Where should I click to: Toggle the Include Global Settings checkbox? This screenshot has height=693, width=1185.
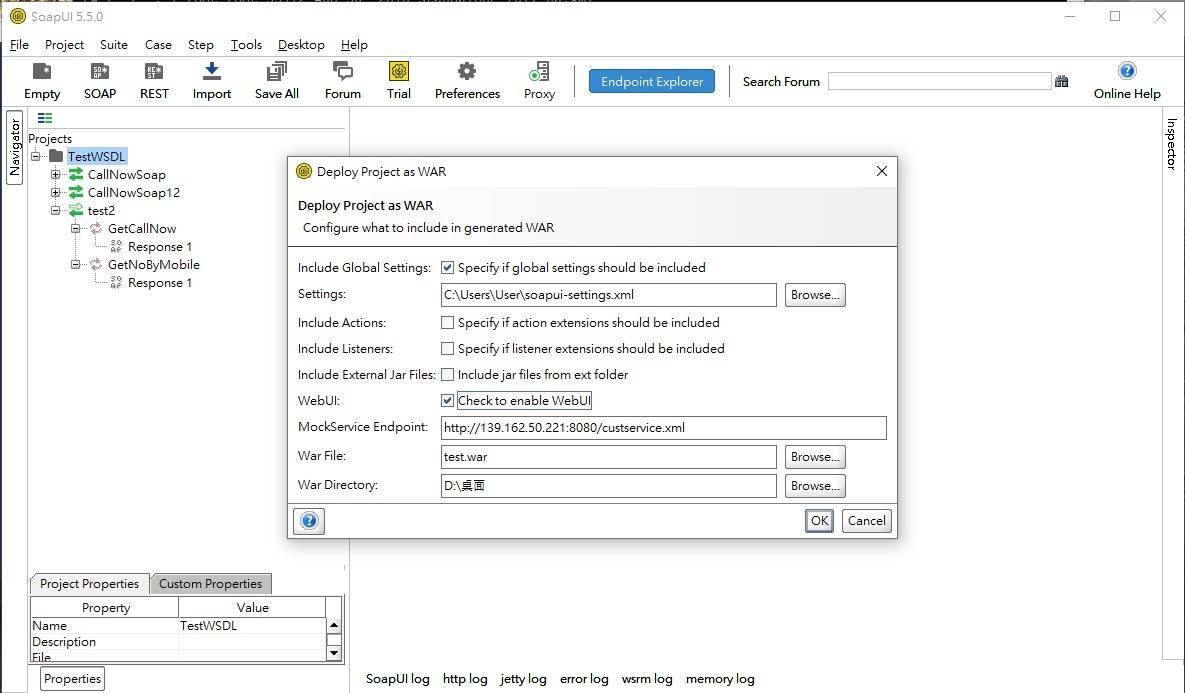click(x=447, y=268)
